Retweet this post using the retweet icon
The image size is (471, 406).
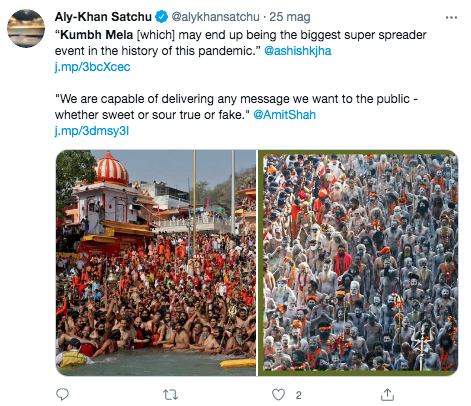170,395
